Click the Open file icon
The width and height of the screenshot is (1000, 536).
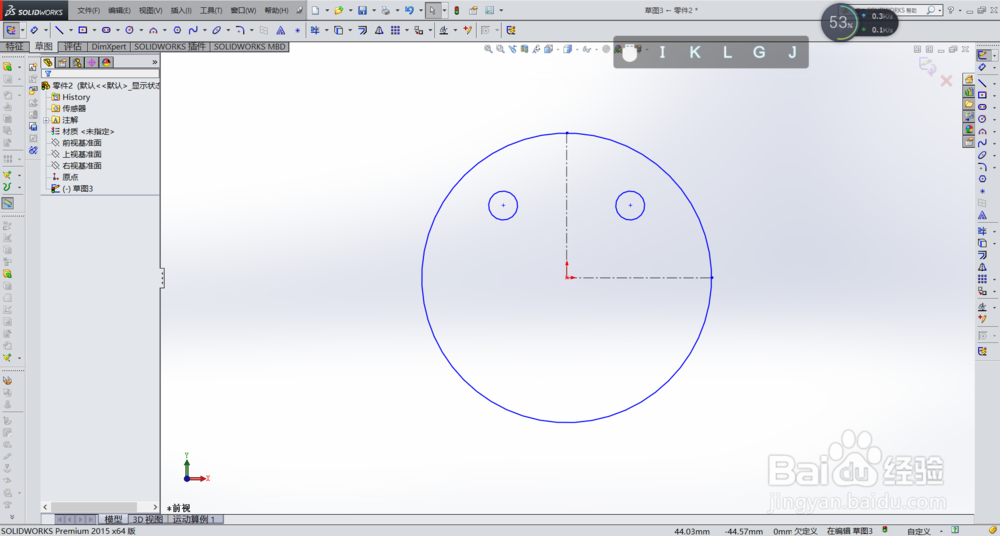339,10
